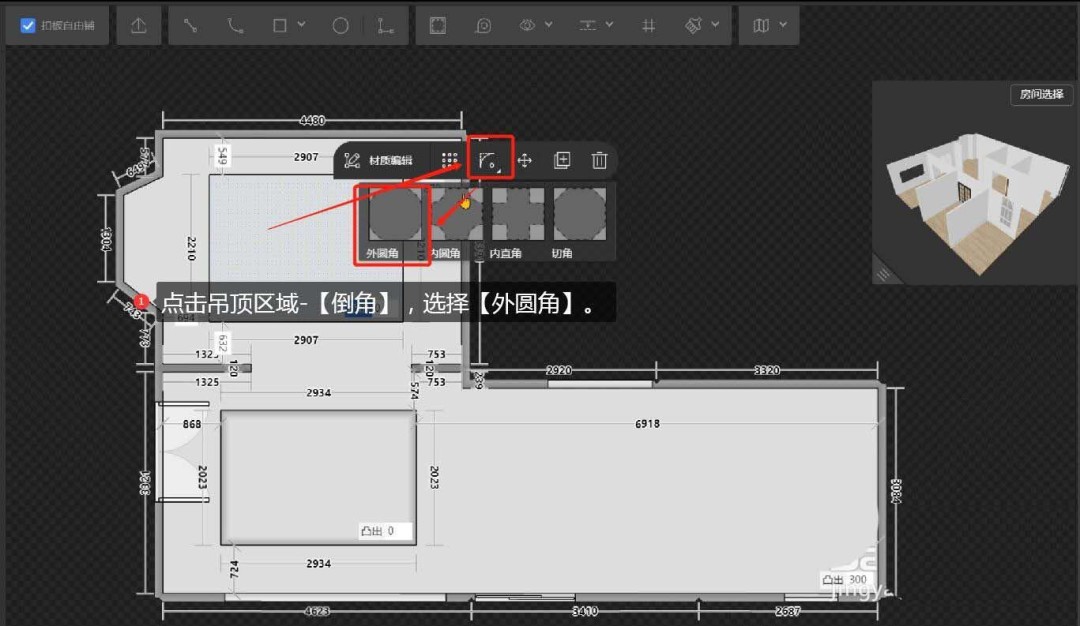Click the 倒角 chamfer corner icon
This screenshot has width=1080, height=626.
click(x=489, y=160)
